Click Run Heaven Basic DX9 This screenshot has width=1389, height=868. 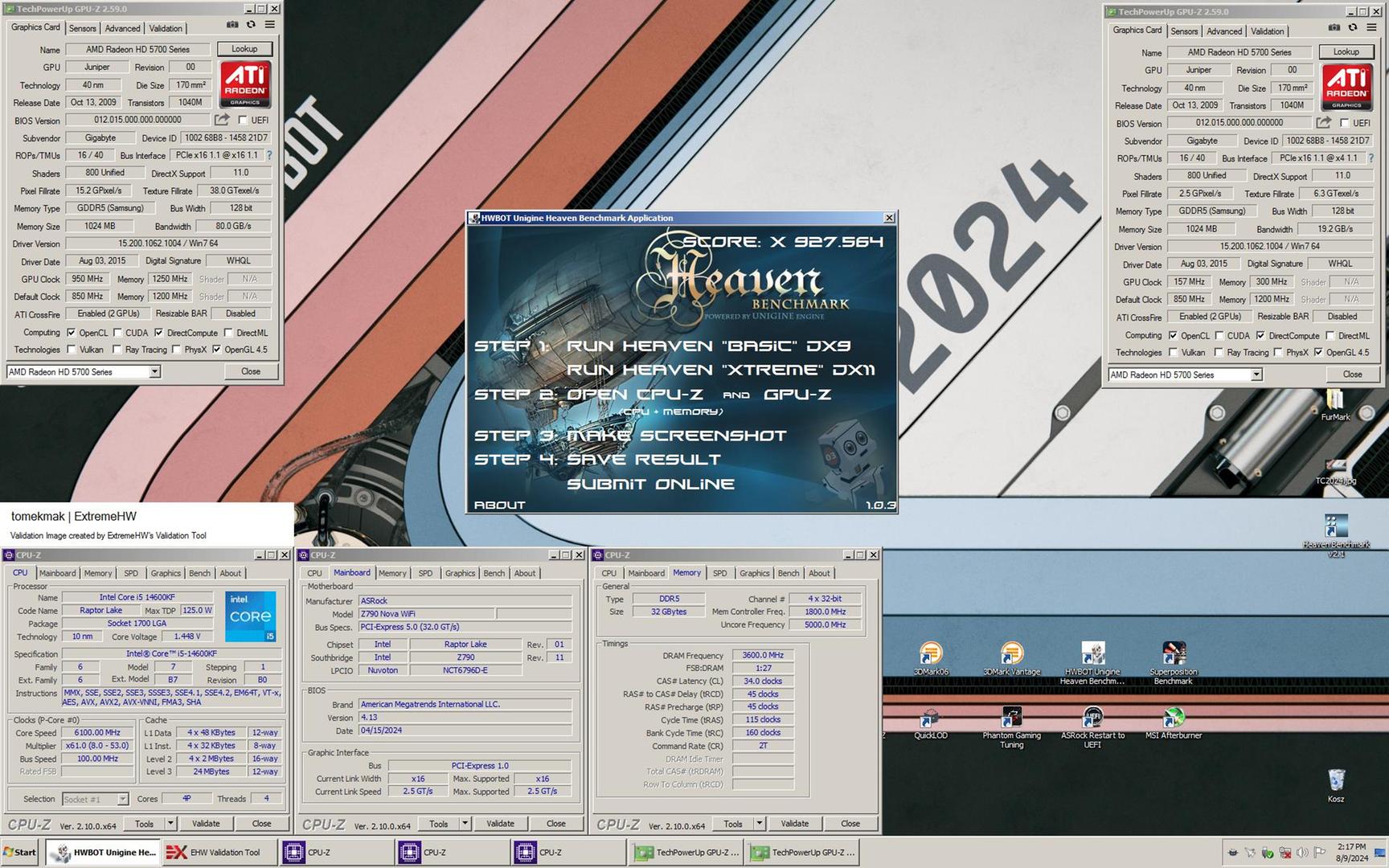(x=708, y=346)
